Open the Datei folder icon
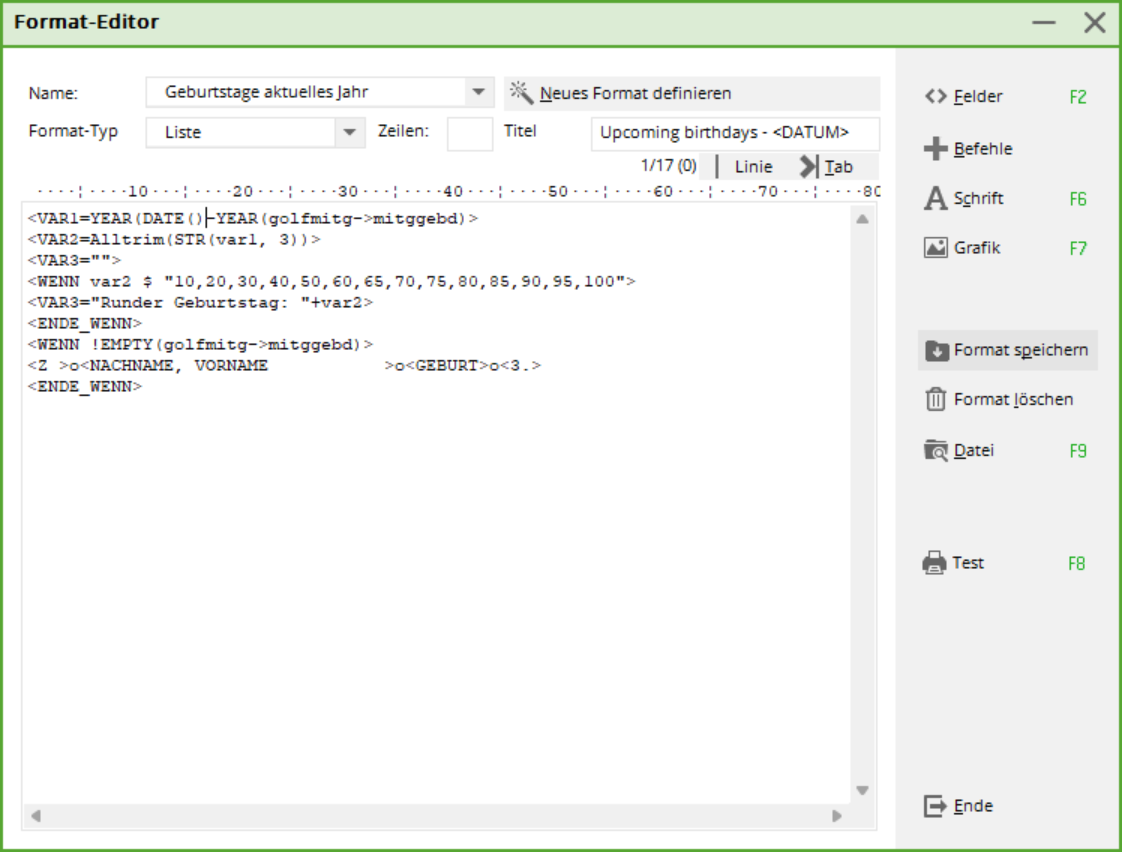The width and height of the screenshot is (1122, 852). click(x=935, y=451)
